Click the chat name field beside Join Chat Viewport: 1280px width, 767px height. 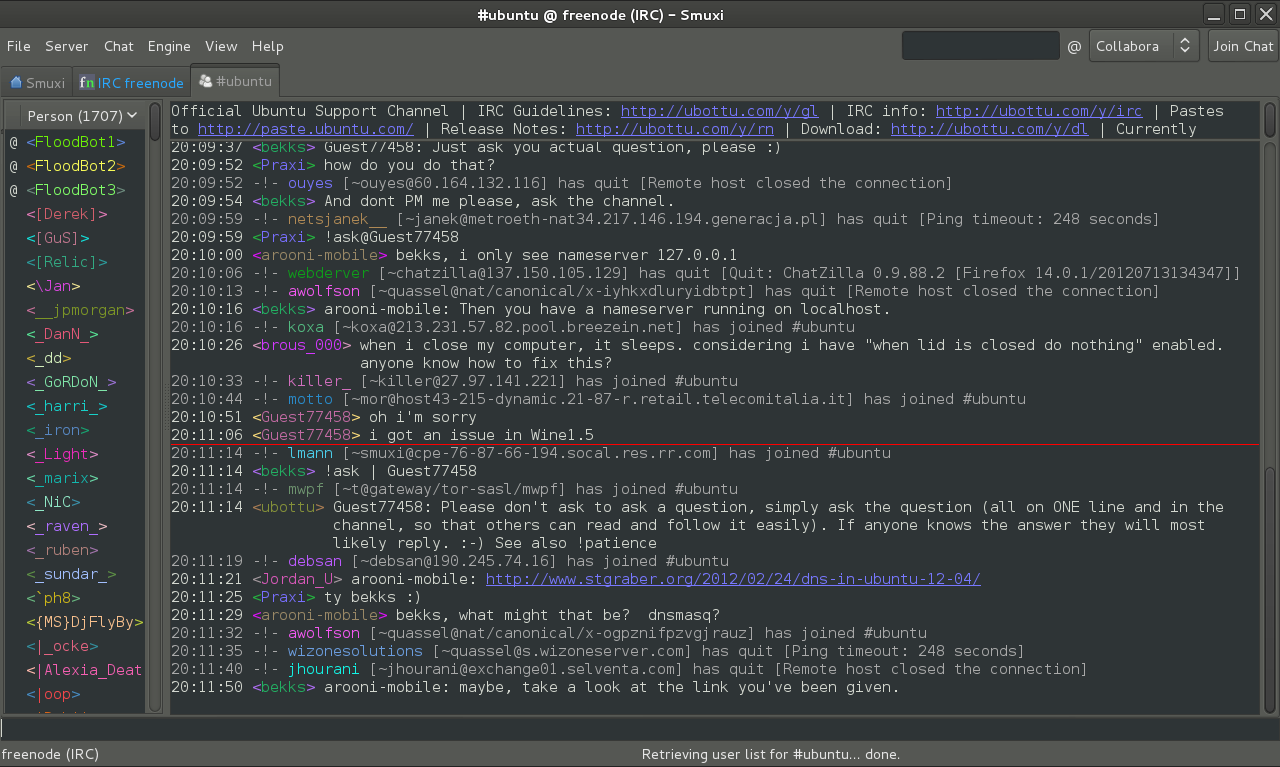pyautogui.click(x=980, y=46)
